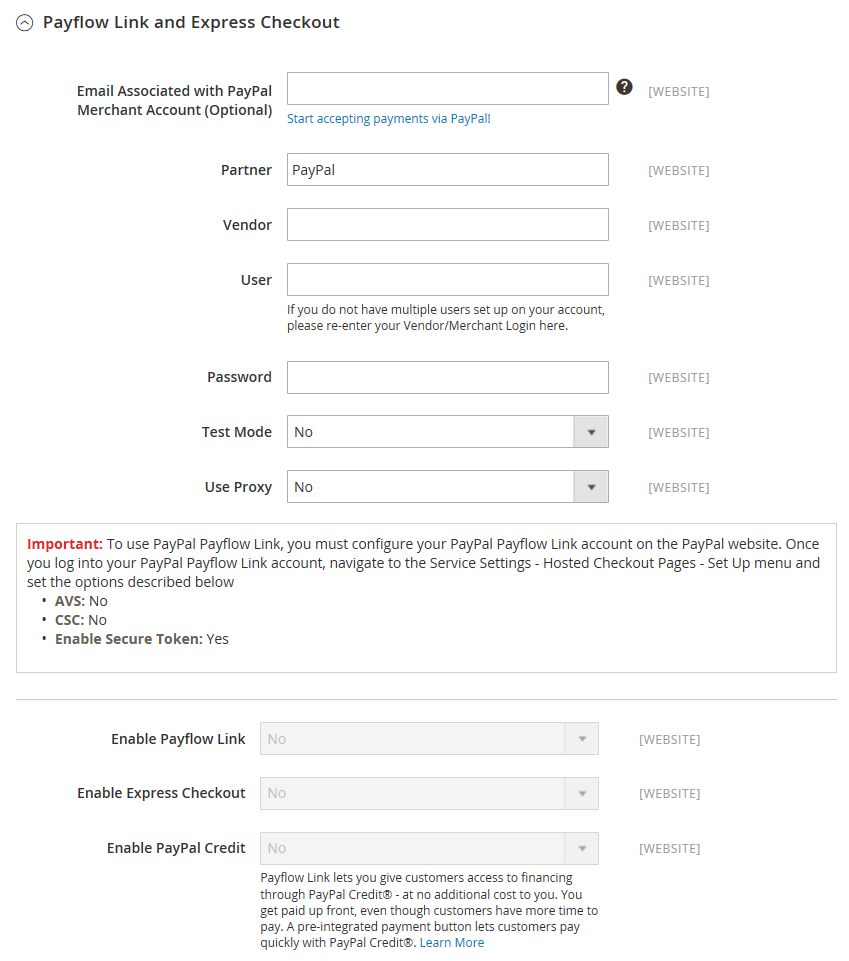Click the help question mark icon
This screenshot has height=961, width=849.
click(624, 87)
